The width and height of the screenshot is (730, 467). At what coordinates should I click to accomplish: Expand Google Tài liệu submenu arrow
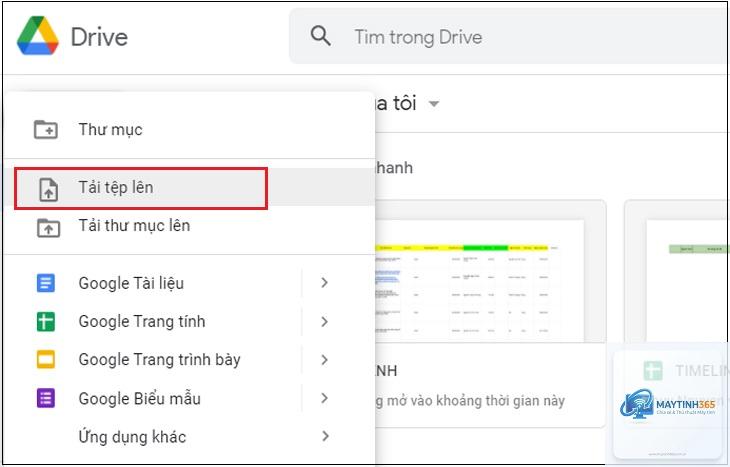324,283
